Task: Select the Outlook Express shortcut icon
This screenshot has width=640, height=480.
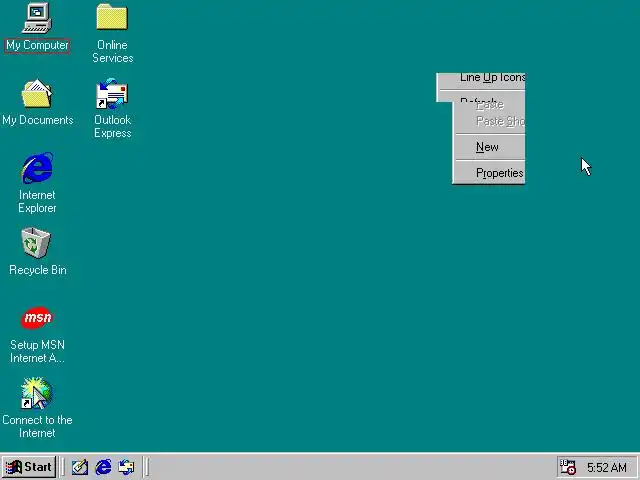Action: coord(112,94)
